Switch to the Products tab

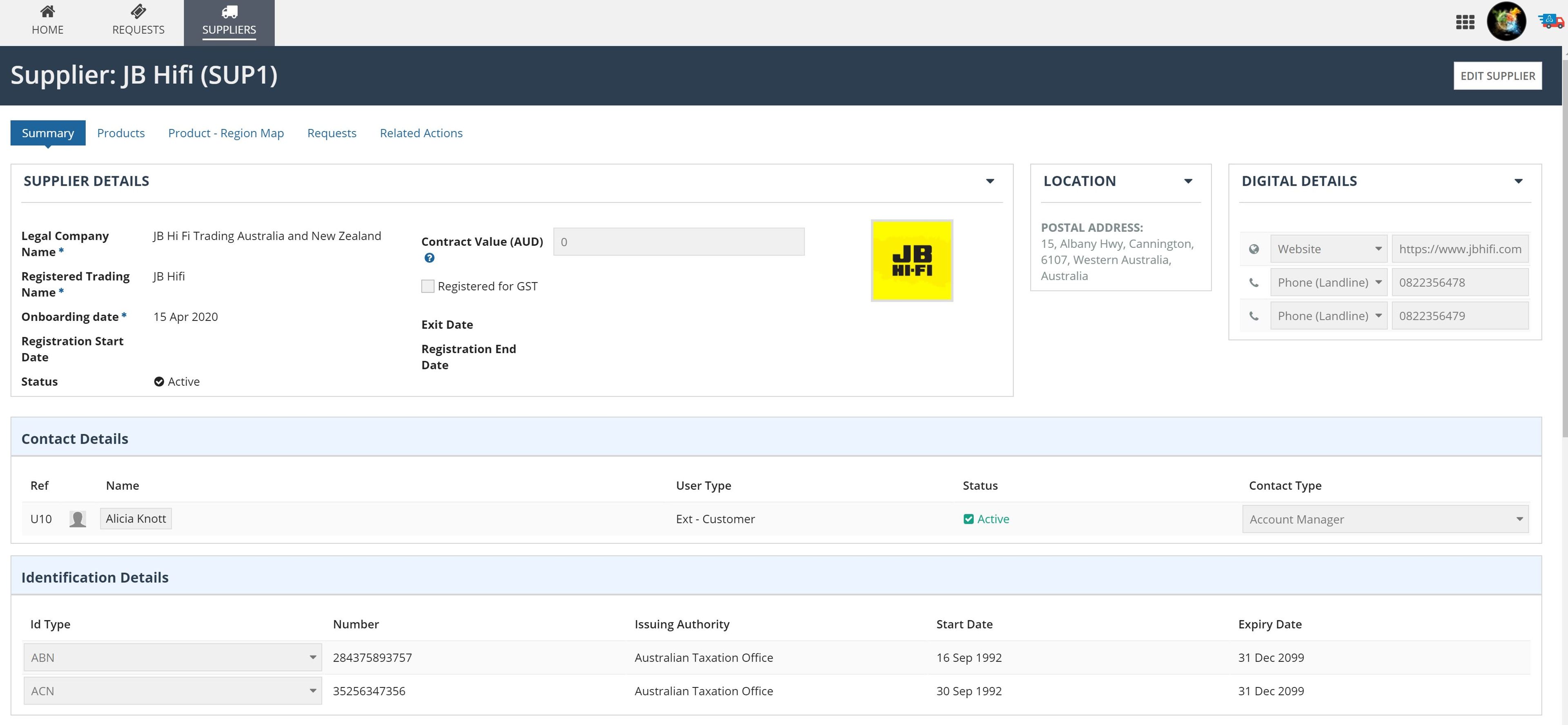click(x=121, y=133)
